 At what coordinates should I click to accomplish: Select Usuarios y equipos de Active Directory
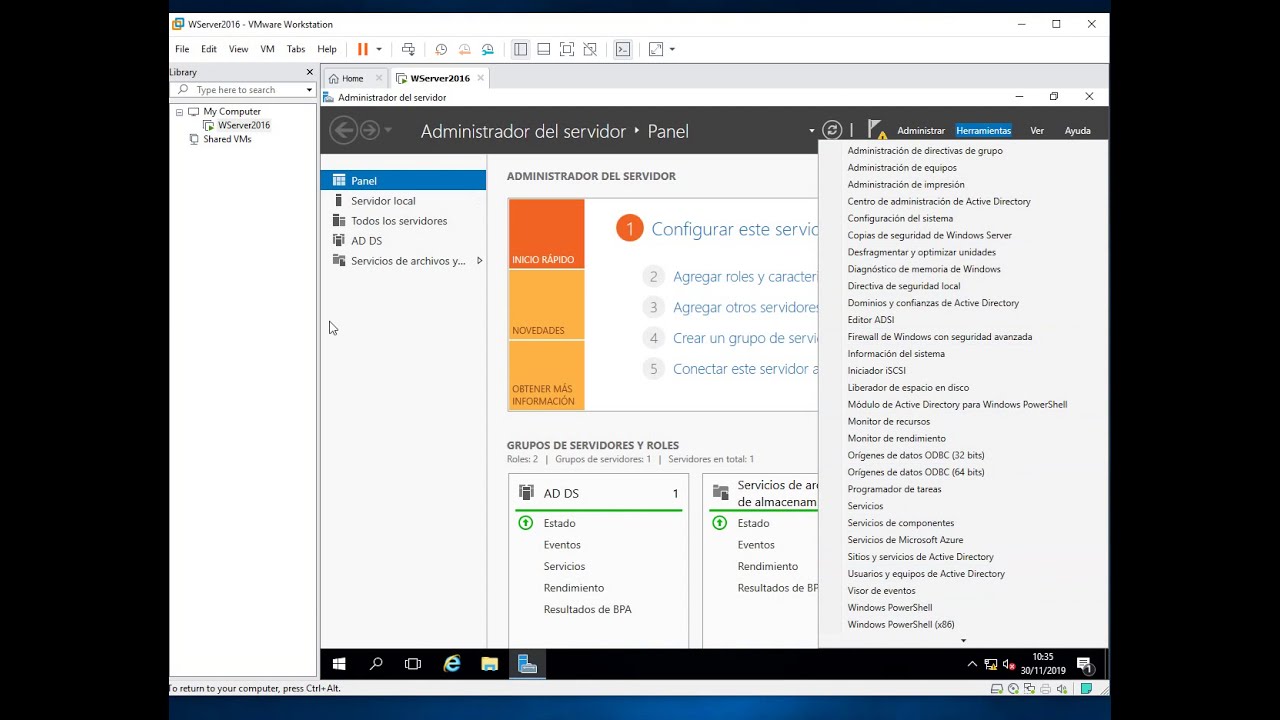(x=926, y=574)
